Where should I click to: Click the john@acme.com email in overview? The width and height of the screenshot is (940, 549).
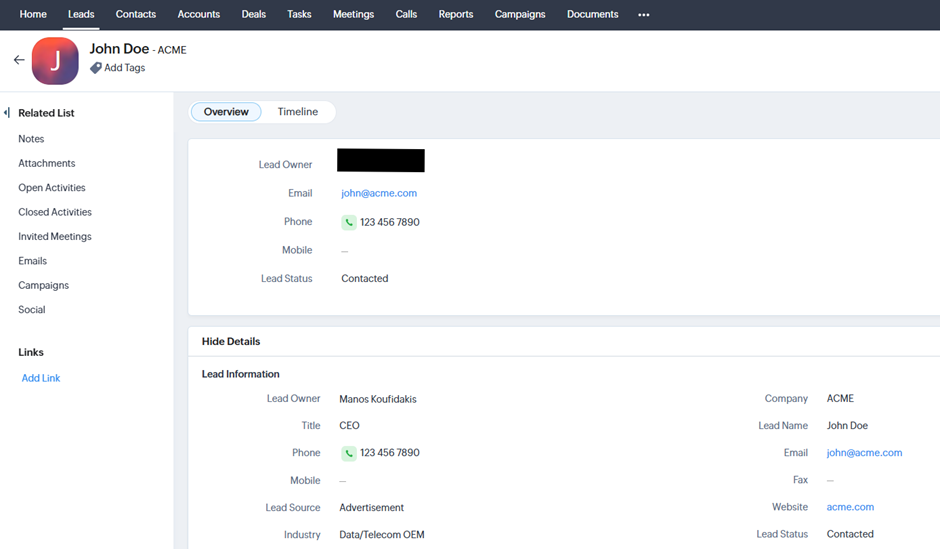coord(379,193)
